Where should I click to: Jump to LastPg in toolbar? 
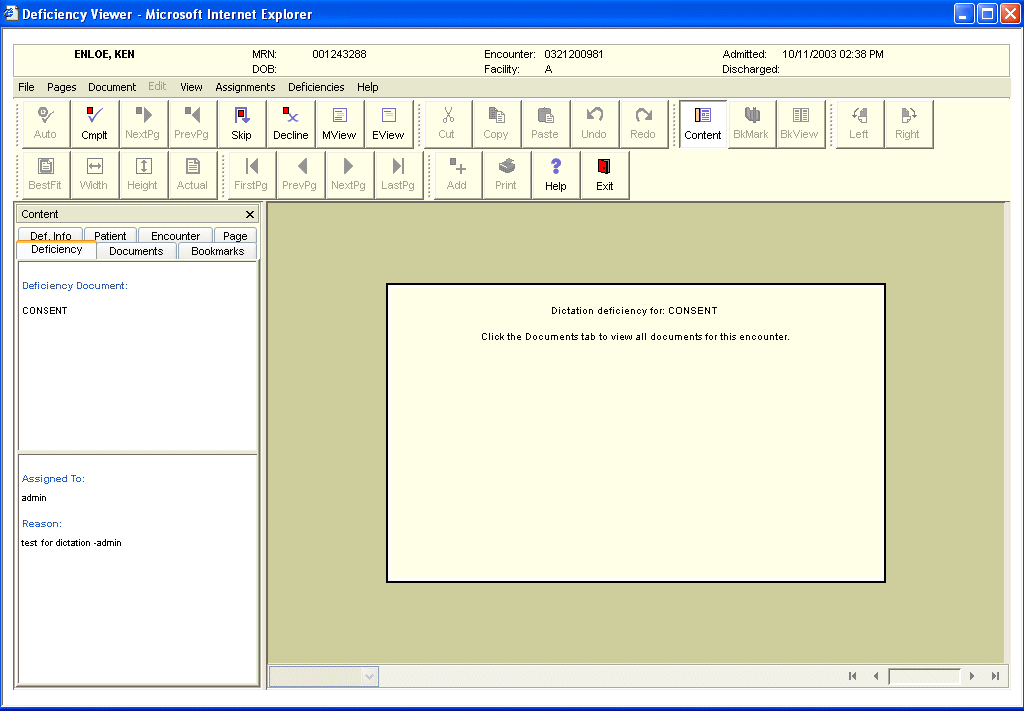click(398, 175)
